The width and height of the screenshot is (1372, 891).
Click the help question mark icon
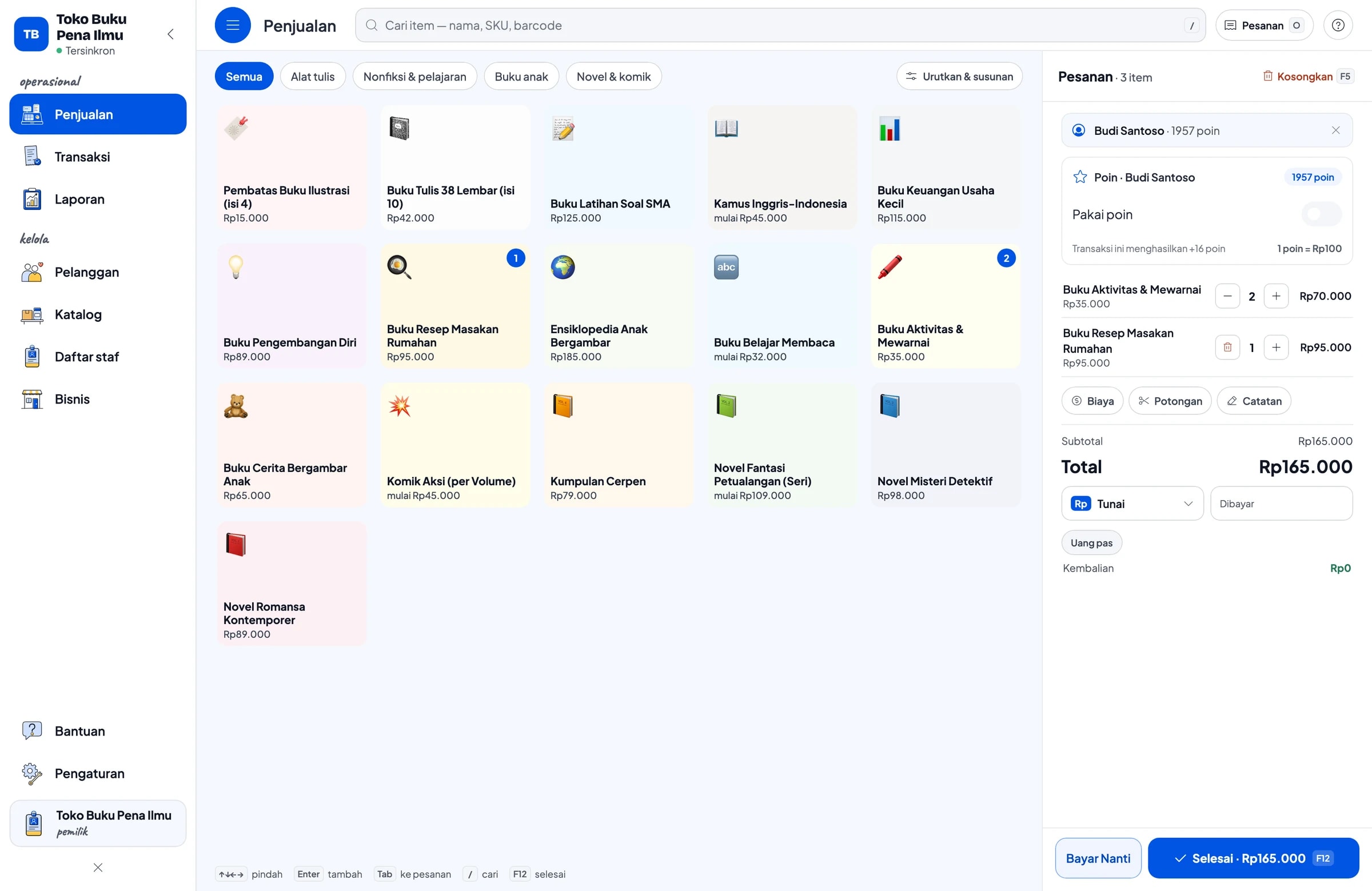(x=1337, y=25)
